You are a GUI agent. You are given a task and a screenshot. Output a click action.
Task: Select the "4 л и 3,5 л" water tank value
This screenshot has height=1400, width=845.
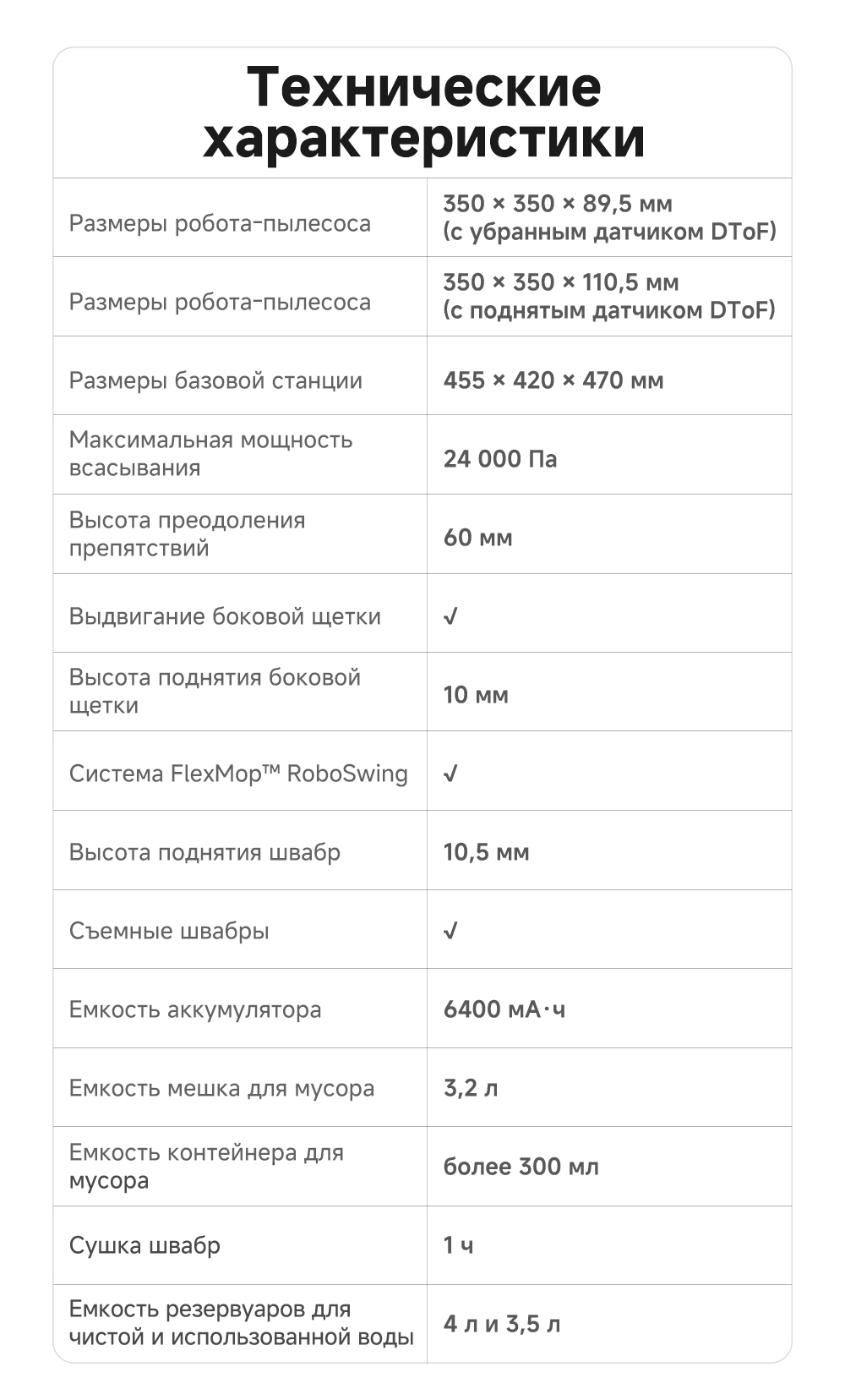(502, 1324)
